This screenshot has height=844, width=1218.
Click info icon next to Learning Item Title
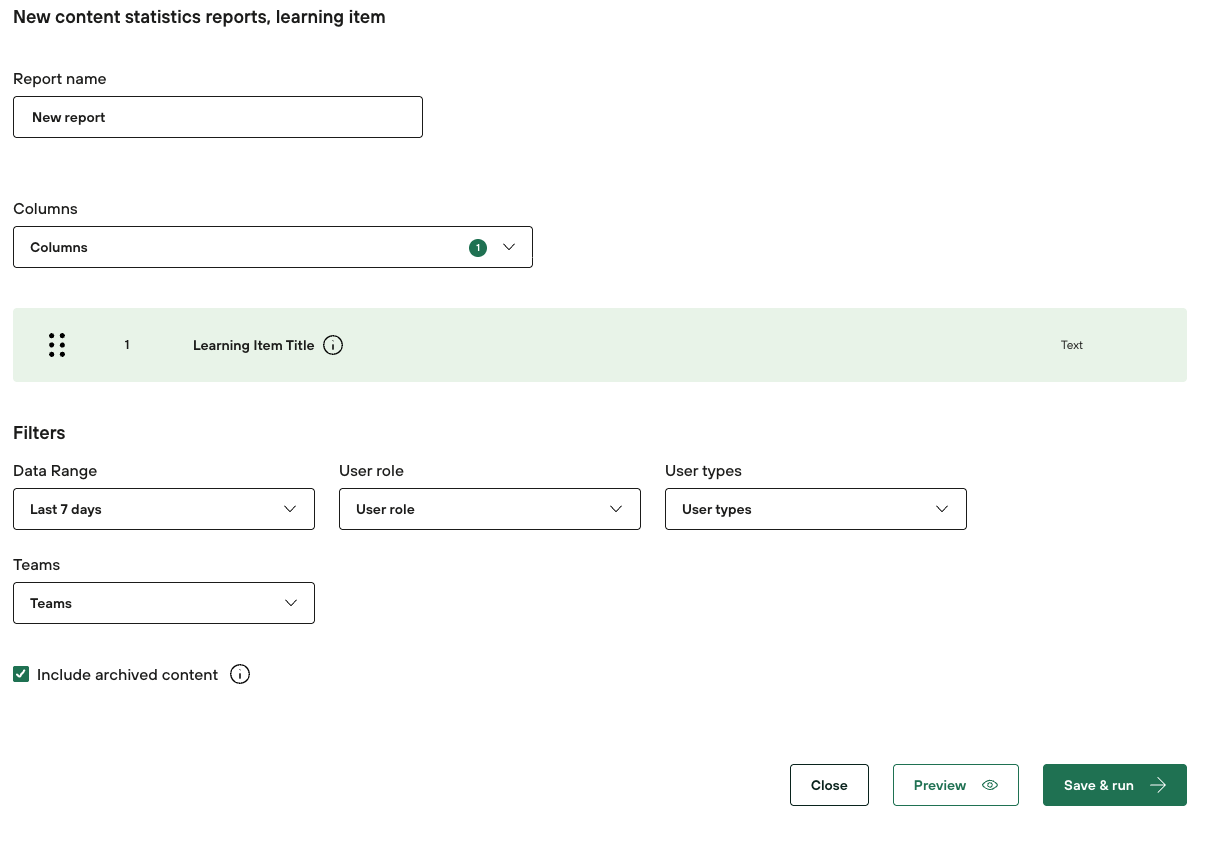333,345
